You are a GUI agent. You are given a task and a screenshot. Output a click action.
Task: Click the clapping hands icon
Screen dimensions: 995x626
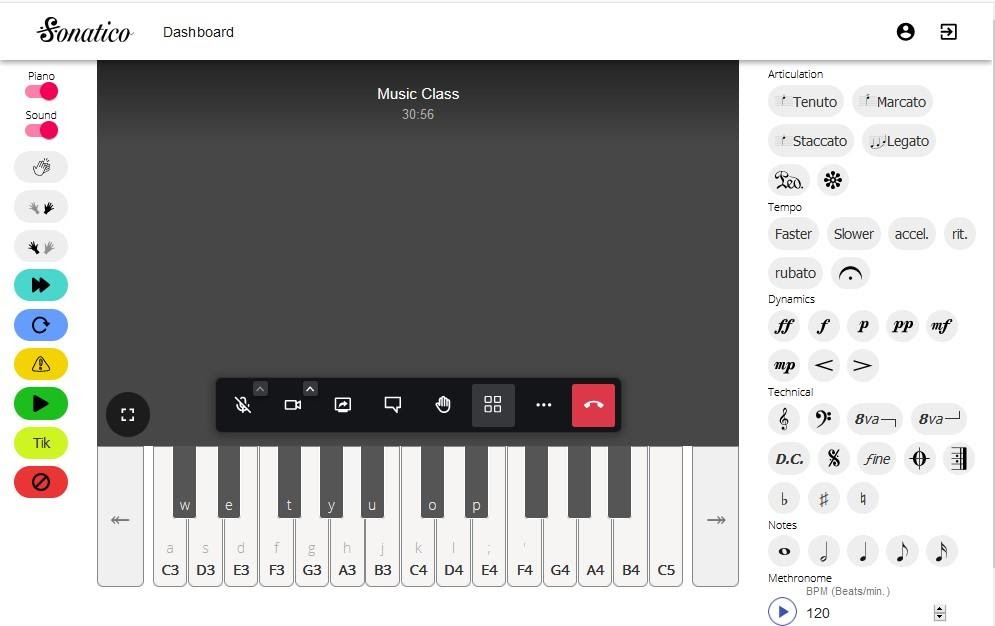tap(41, 167)
